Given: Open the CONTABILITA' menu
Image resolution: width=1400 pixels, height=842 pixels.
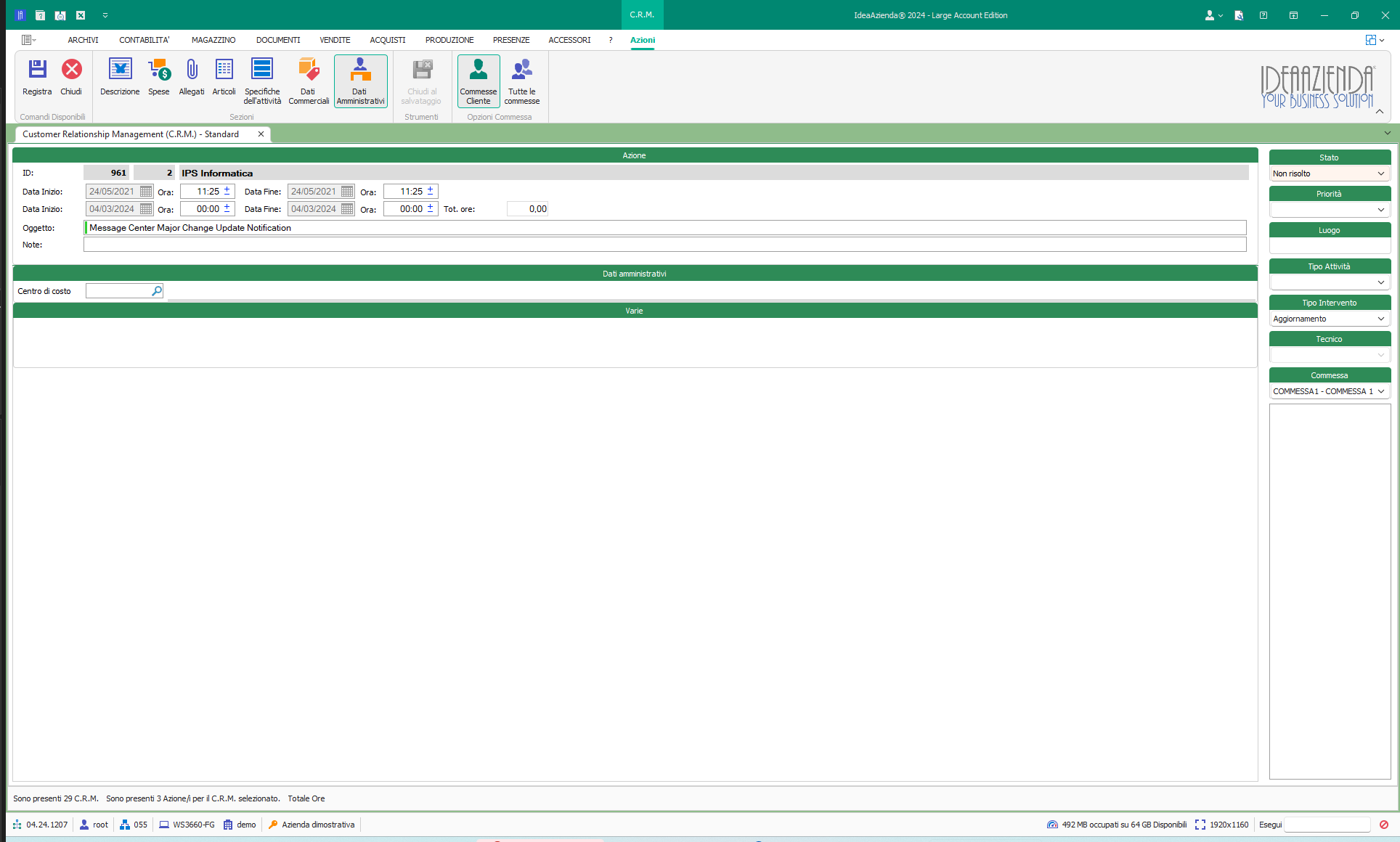Looking at the screenshot, I should pos(145,41).
